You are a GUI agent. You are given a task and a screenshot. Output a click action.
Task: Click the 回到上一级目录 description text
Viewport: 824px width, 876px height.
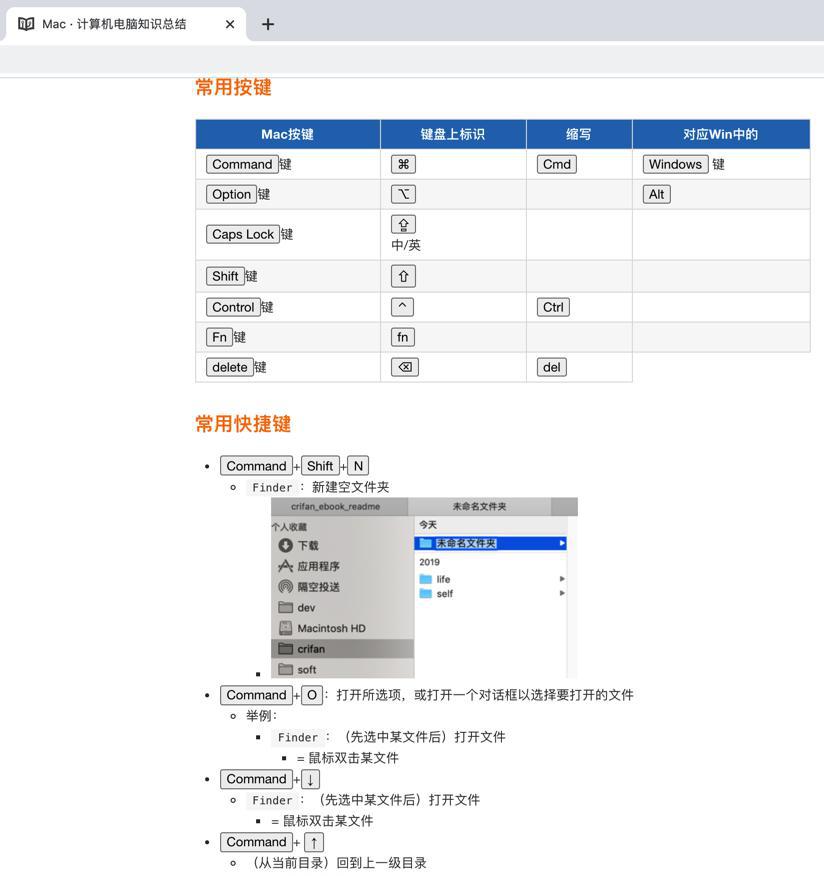[x=382, y=863]
